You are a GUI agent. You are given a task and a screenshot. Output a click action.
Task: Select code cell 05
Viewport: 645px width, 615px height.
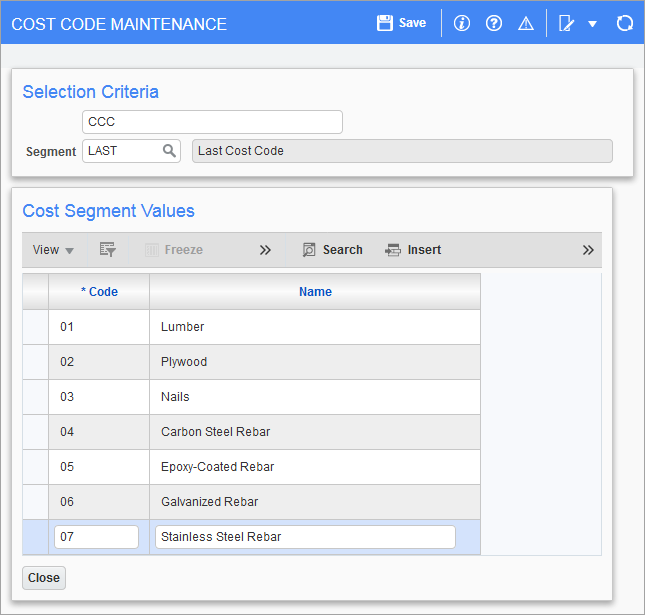(x=99, y=467)
